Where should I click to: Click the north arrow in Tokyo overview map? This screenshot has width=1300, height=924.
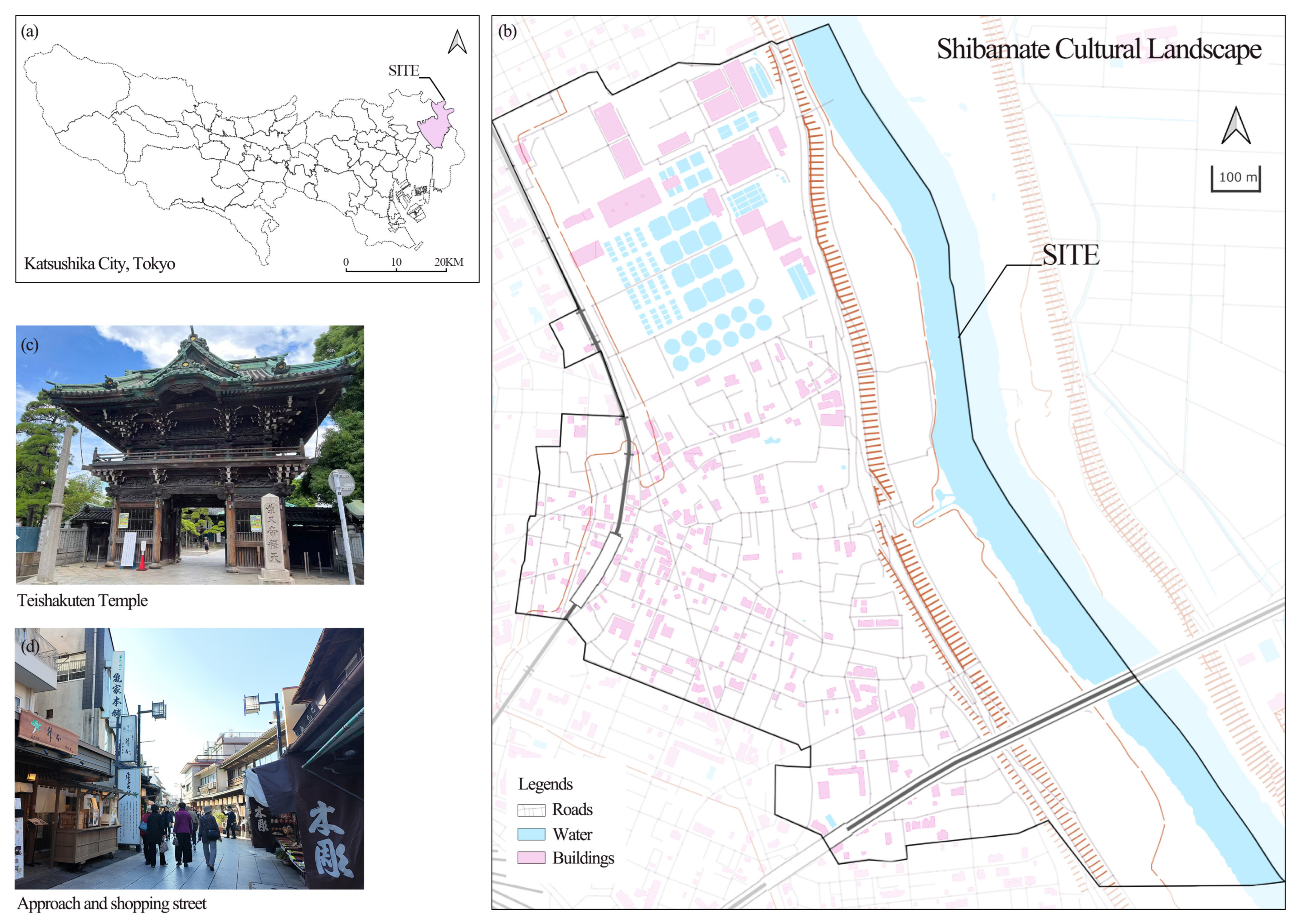click(457, 42)
